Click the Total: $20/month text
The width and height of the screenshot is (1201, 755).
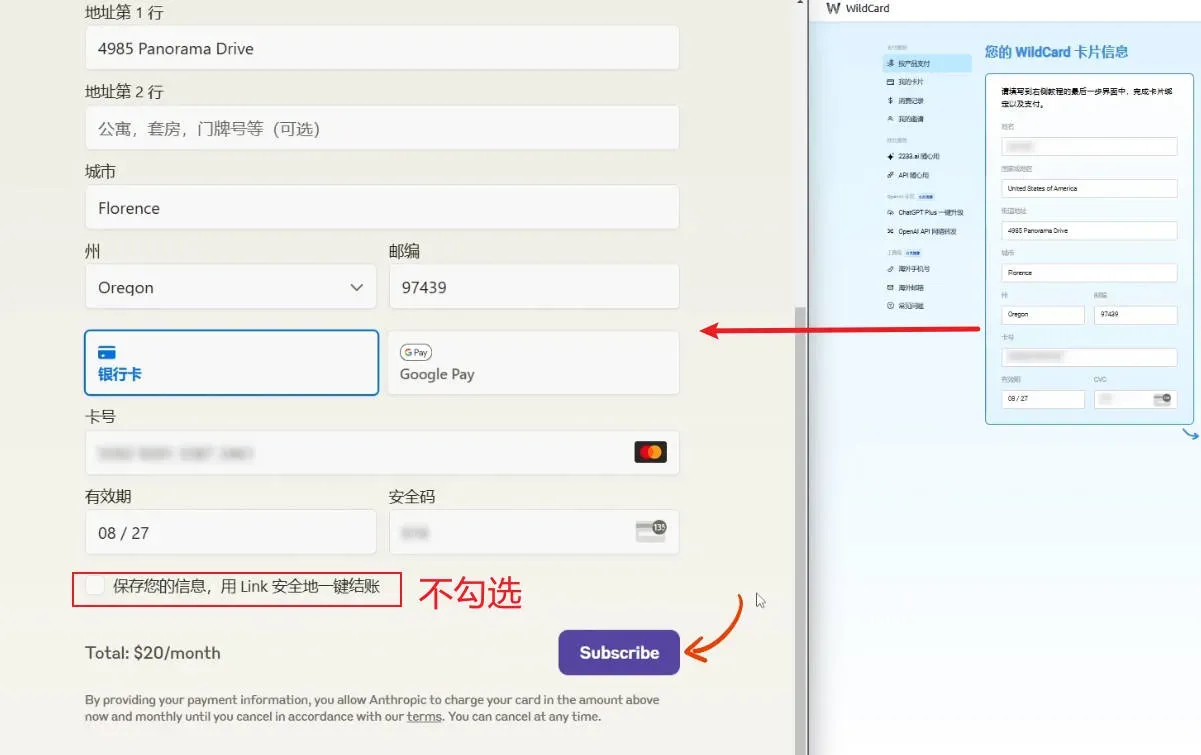(153, 653)
